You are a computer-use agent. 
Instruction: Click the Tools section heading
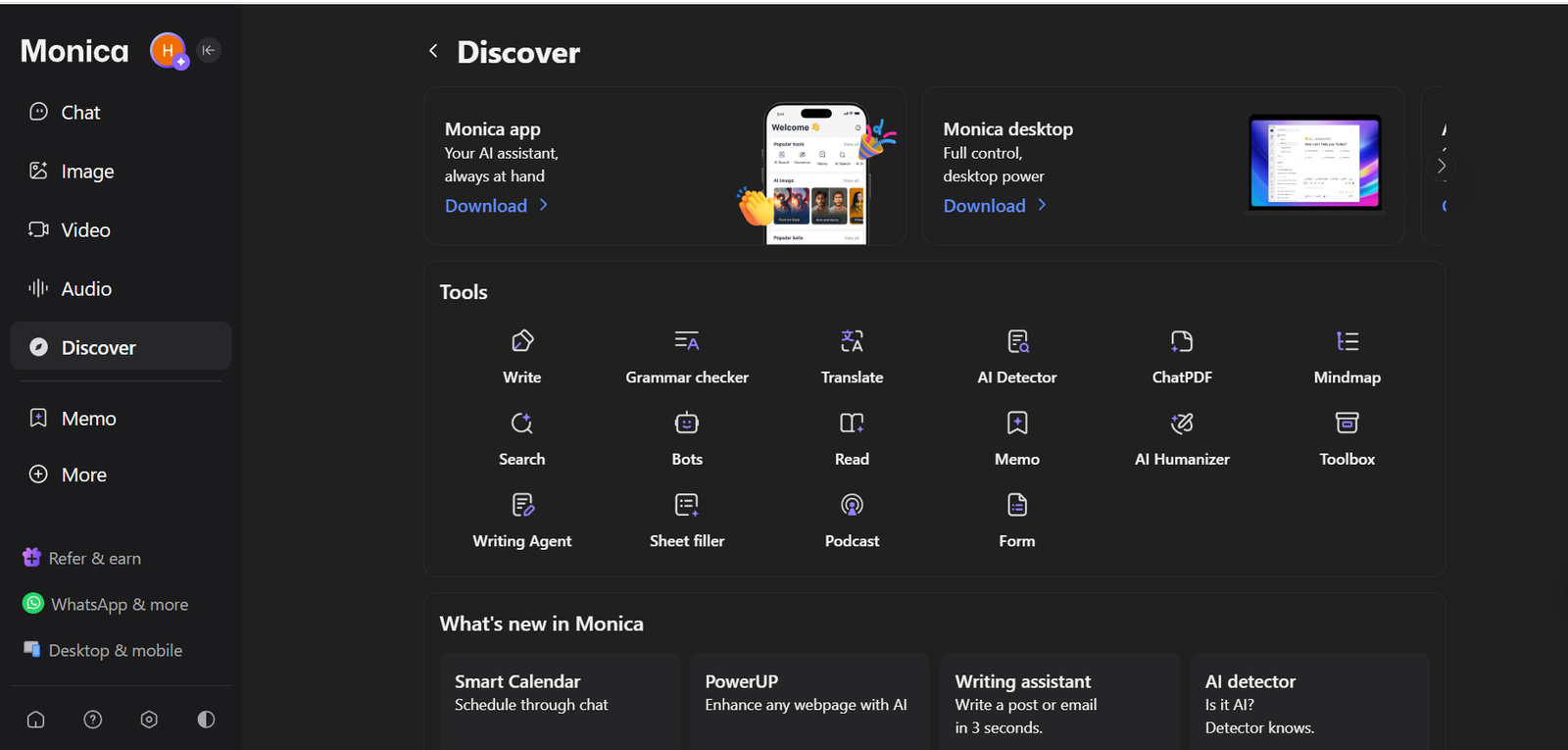pos(464,292)
